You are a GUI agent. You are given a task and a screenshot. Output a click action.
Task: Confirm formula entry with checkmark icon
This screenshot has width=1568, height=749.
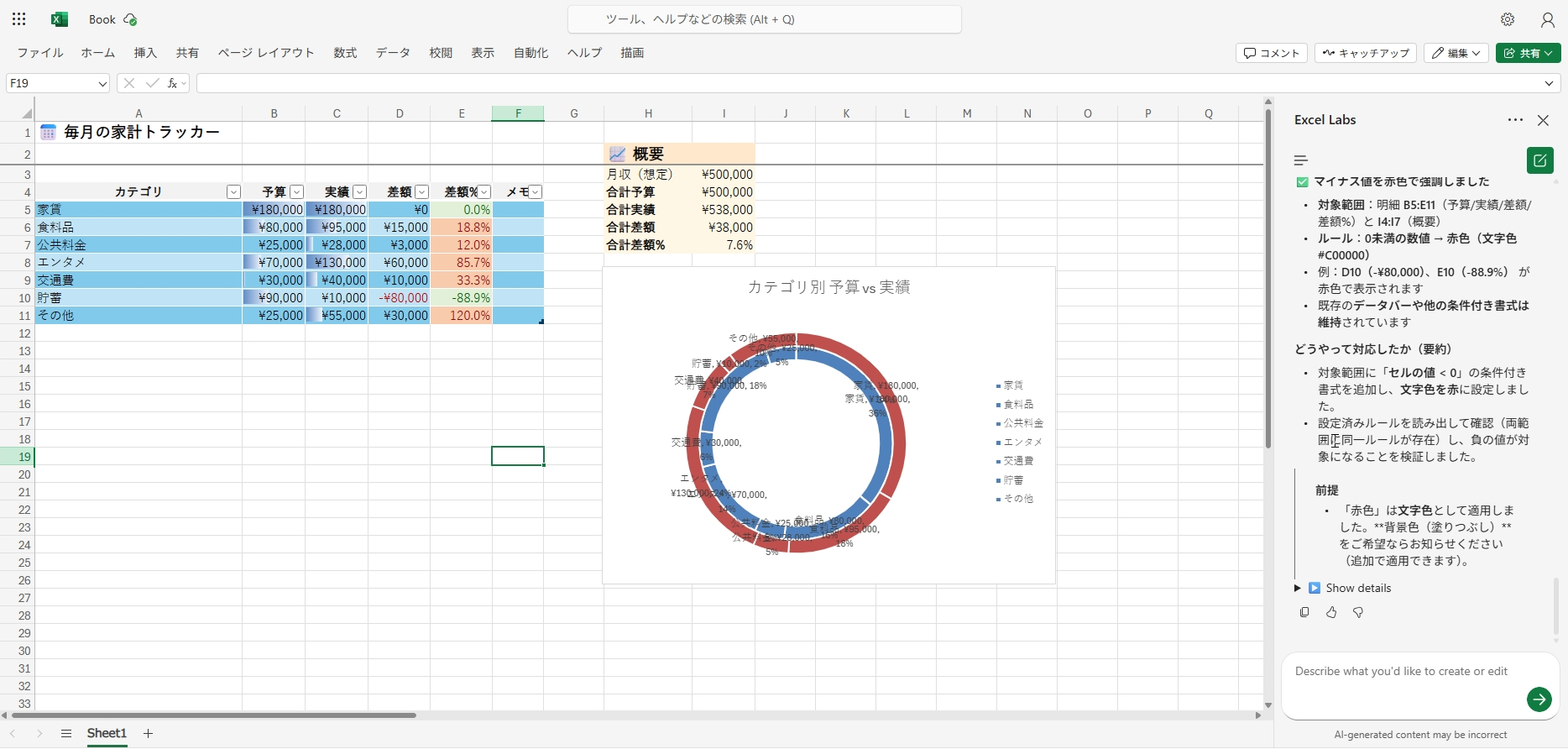click(152, 83)
